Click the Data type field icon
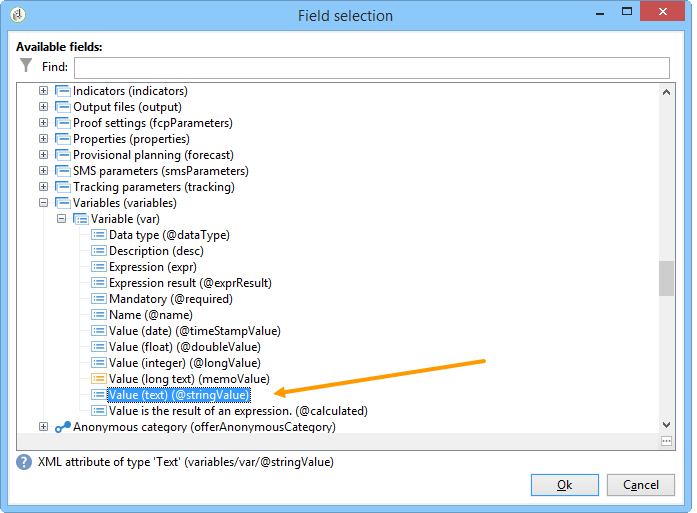This screenshot has width=697, height=513. [98, 235]
